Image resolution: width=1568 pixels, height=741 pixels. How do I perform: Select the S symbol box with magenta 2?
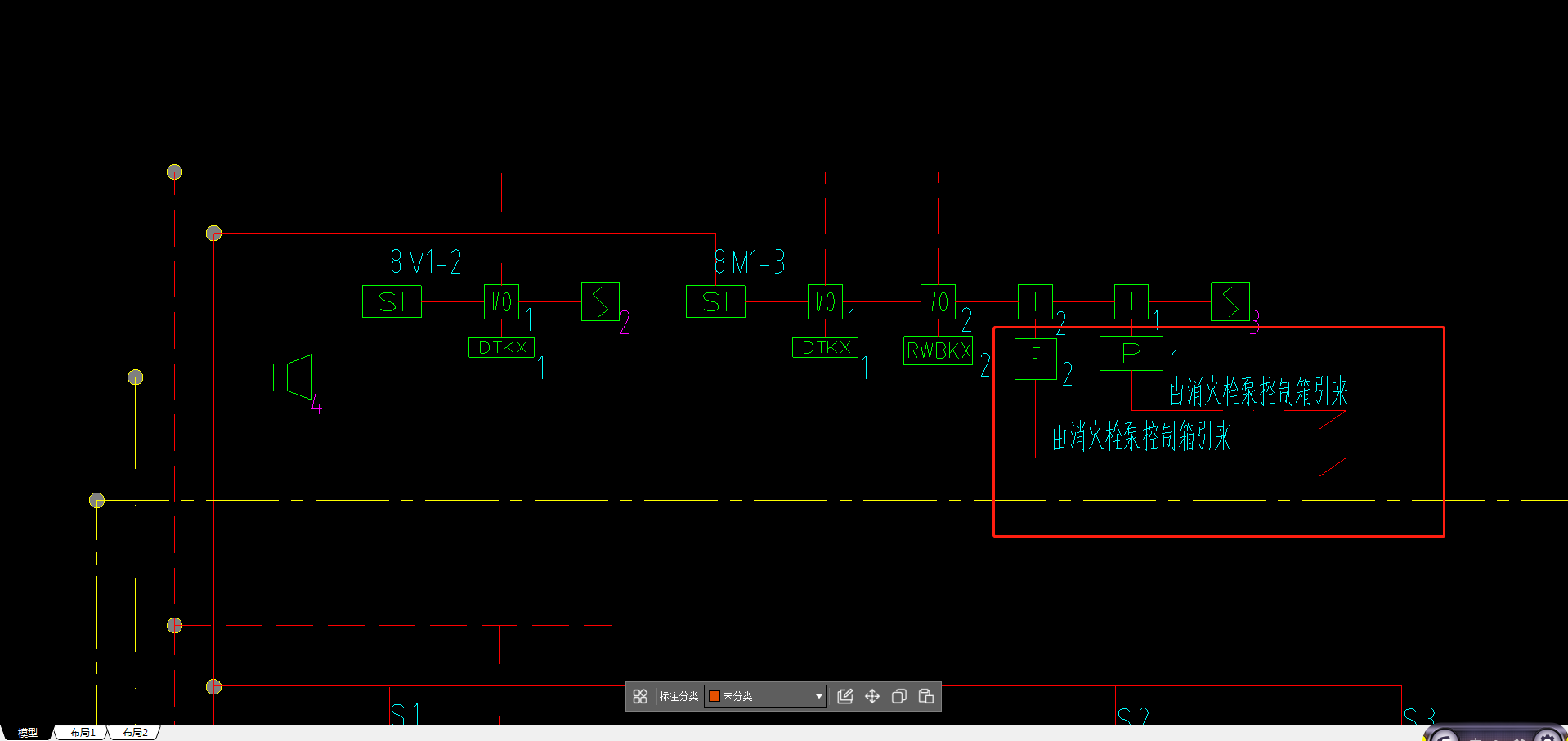click(600, 301)
